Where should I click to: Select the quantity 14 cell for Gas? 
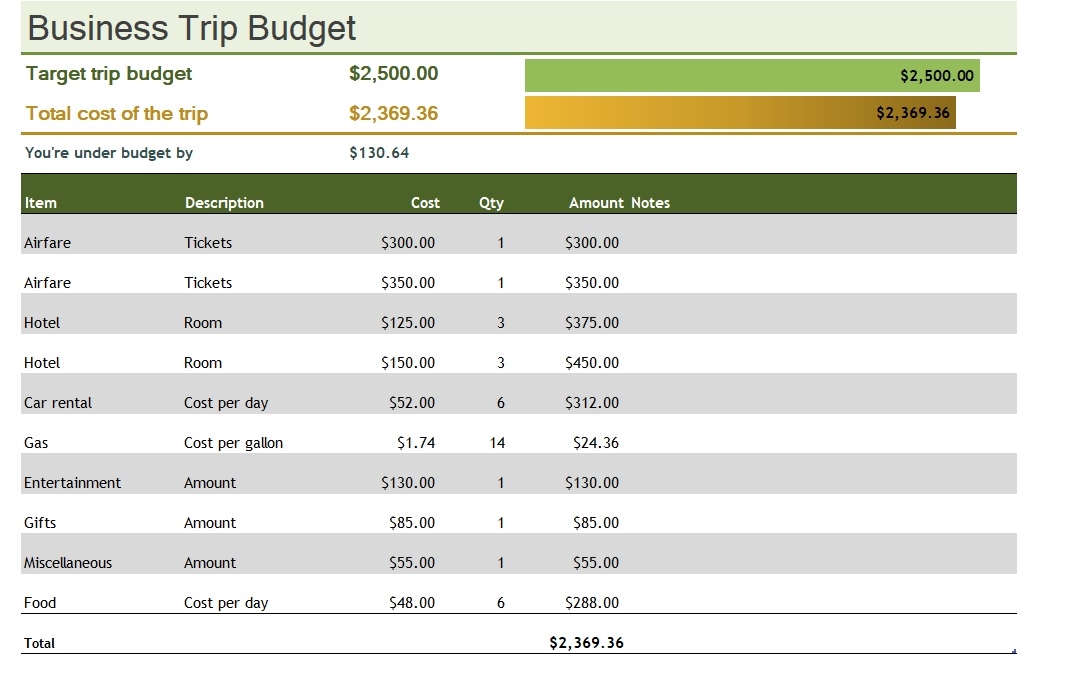(x=498, y=443)
